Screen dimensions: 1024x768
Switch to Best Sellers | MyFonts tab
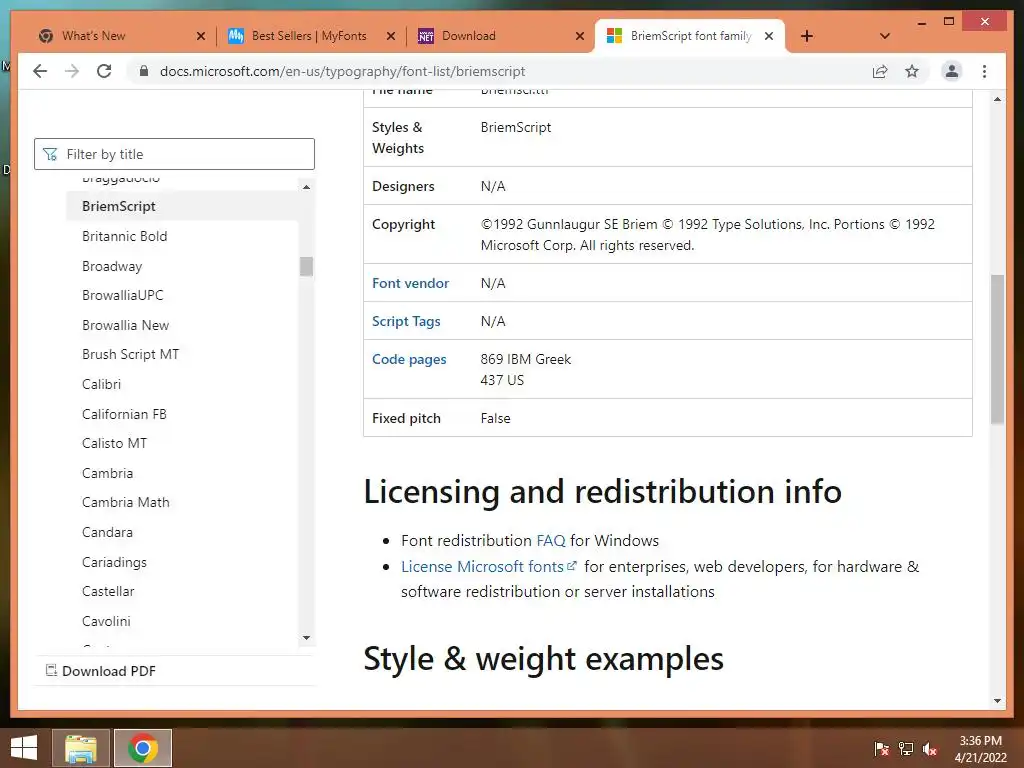coord(310,36)
